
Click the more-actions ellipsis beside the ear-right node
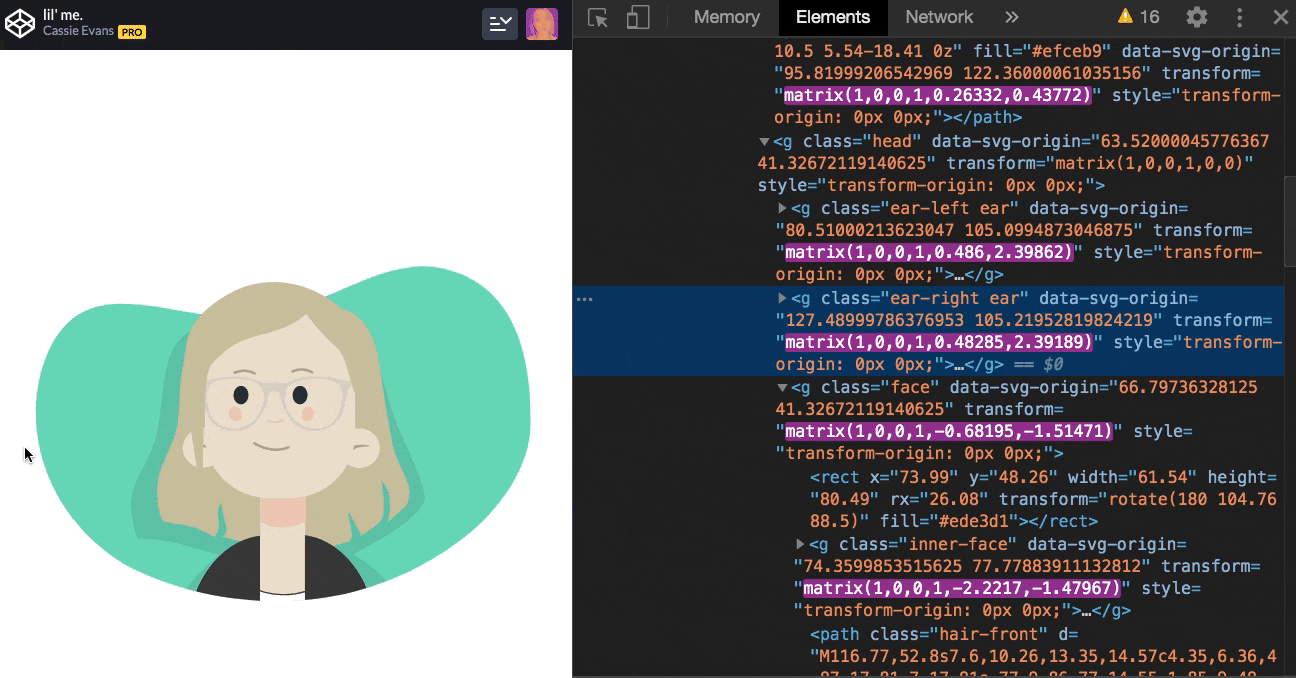pos(584,298)
